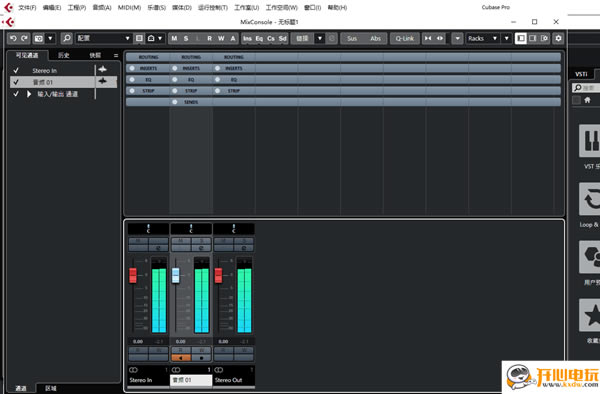Switch to 历史 tab
Image resolution: width=600 pixels, height=394 pixels.
point(64,55)
